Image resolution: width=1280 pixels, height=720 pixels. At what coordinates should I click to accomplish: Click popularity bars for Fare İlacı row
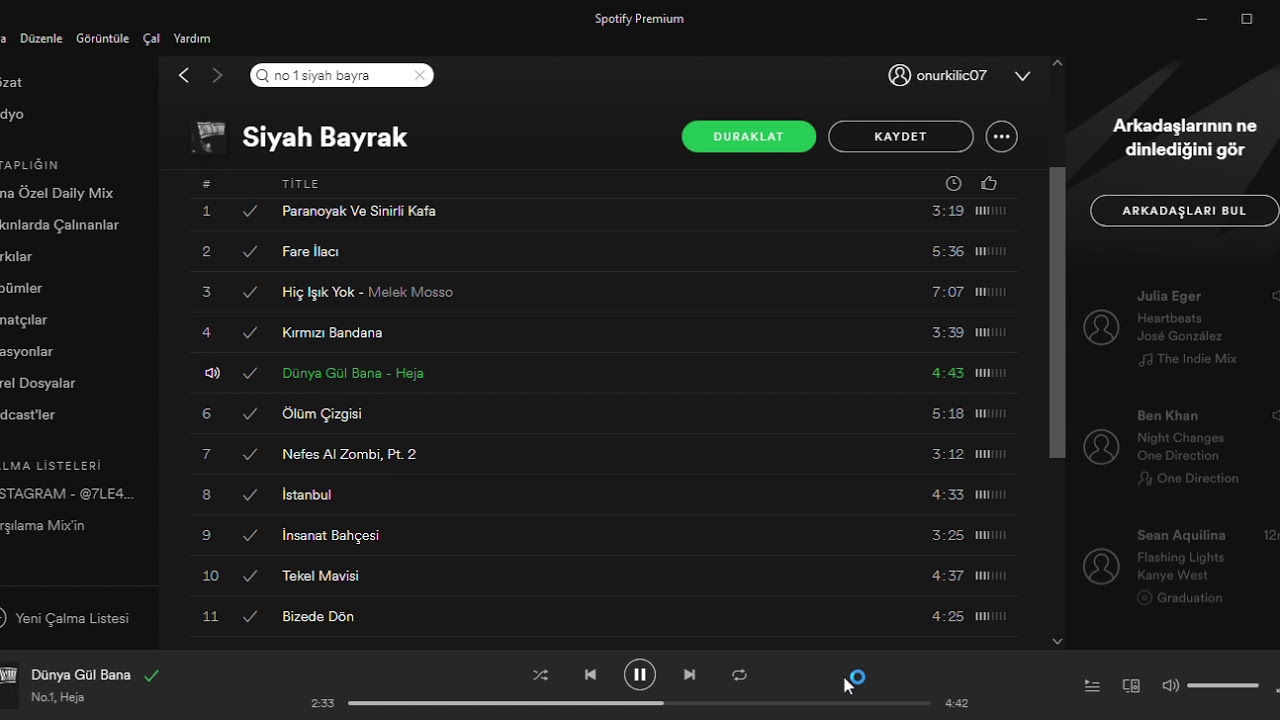pyautogui.click(x=991, y=251)
